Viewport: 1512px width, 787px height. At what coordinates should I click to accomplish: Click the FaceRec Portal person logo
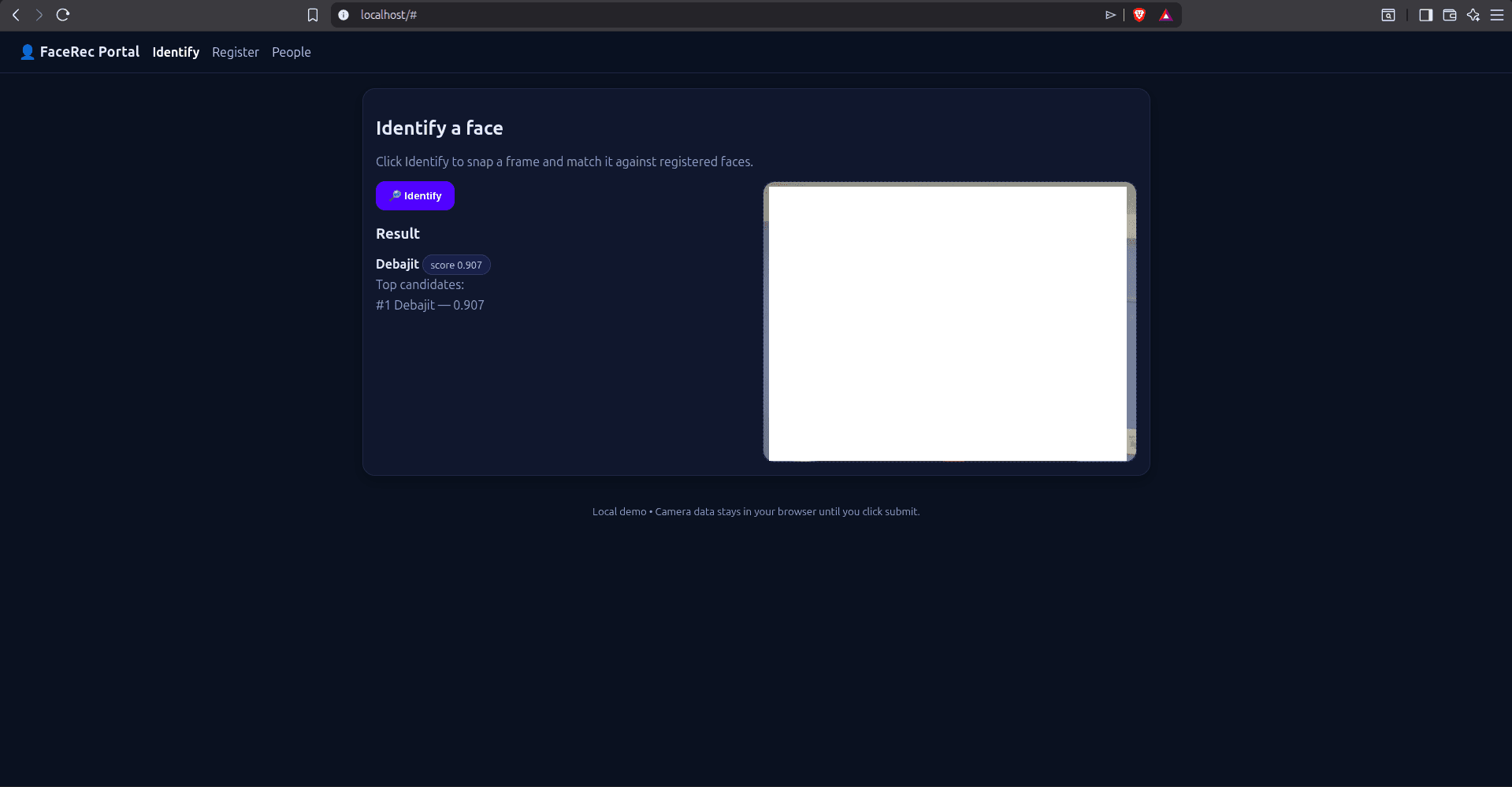pos(26,52)
